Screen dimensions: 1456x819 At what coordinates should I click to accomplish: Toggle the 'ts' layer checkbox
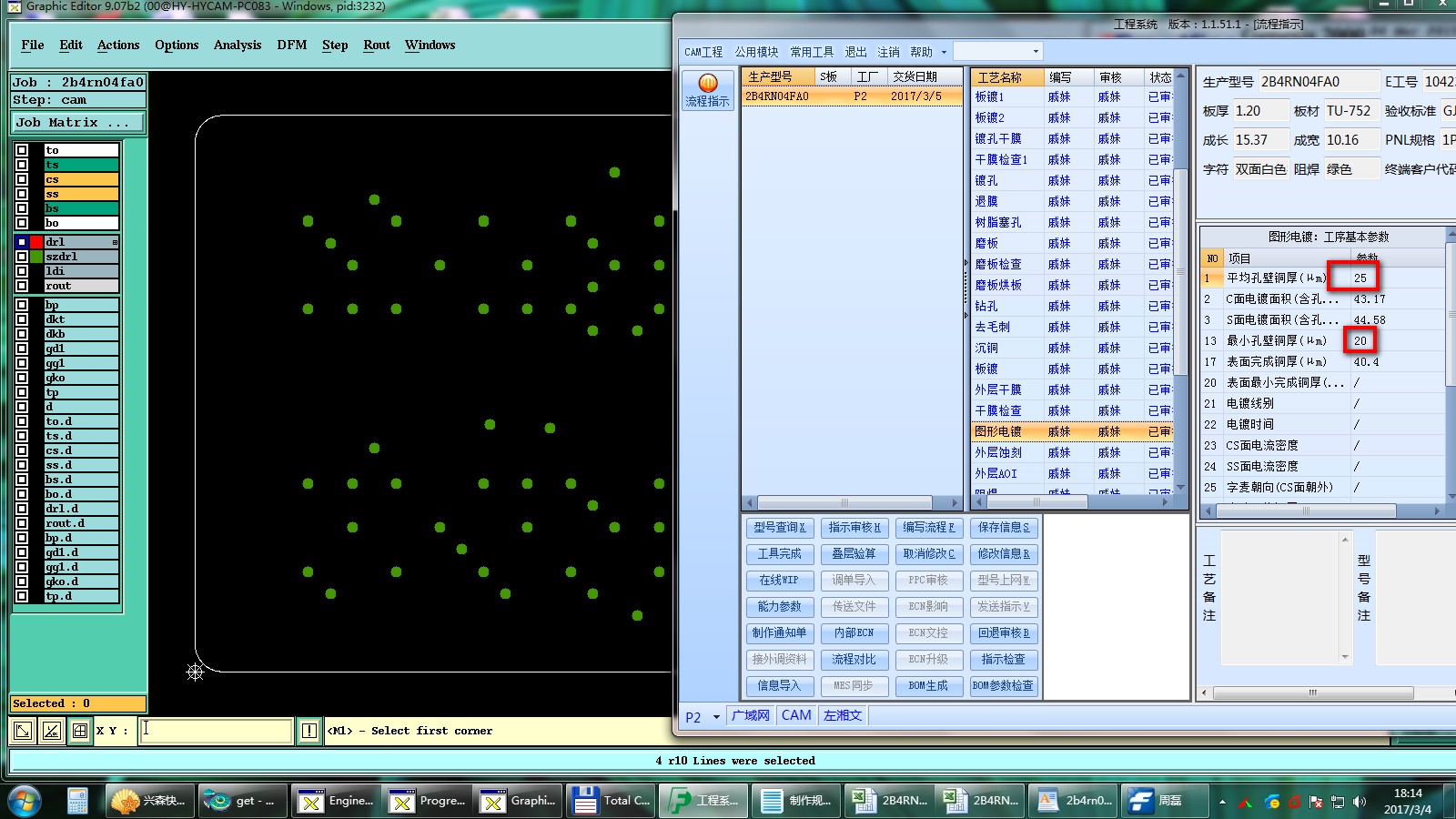[22, 165]
